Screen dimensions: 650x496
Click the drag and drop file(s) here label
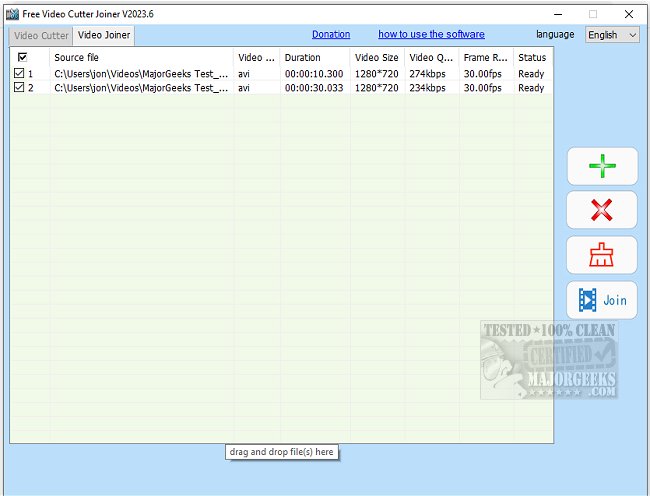coord(281,452)
